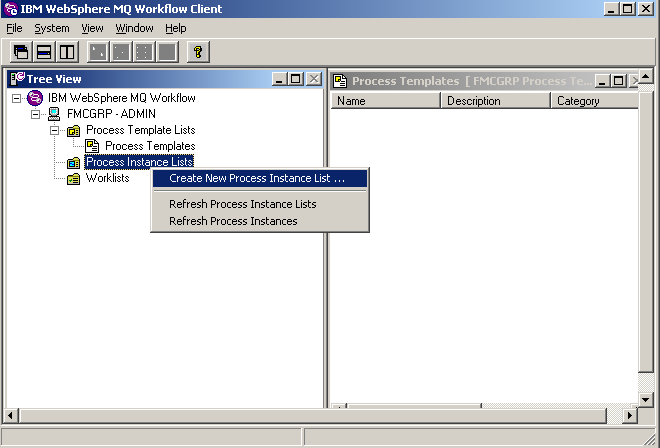The width and height of the screenshot is (660, 448).
Task: Click the workspace scroll up arrow
Action: pos(646,77)
